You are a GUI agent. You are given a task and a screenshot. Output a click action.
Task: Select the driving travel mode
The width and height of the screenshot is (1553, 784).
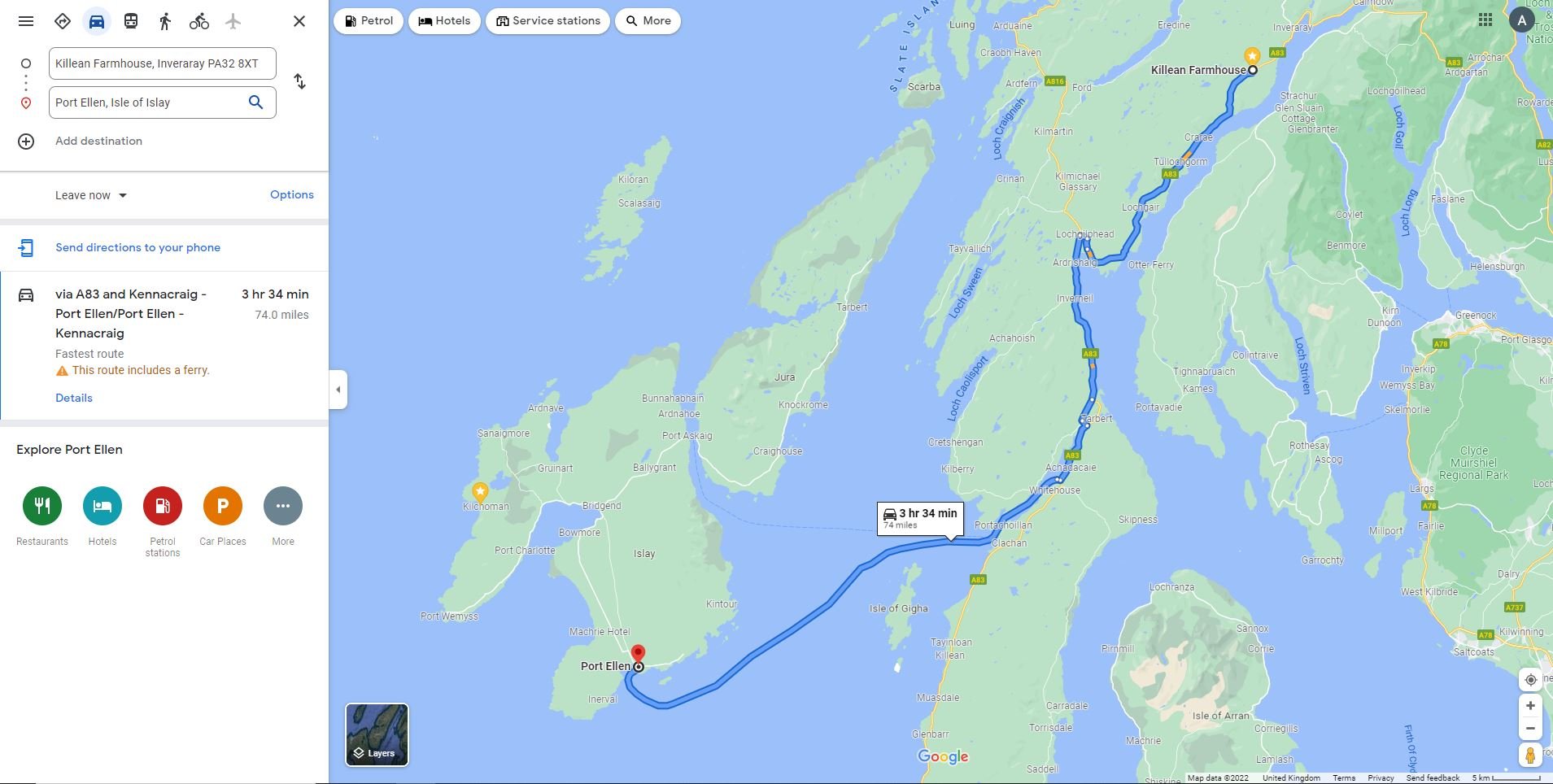[x=97, y=21]
